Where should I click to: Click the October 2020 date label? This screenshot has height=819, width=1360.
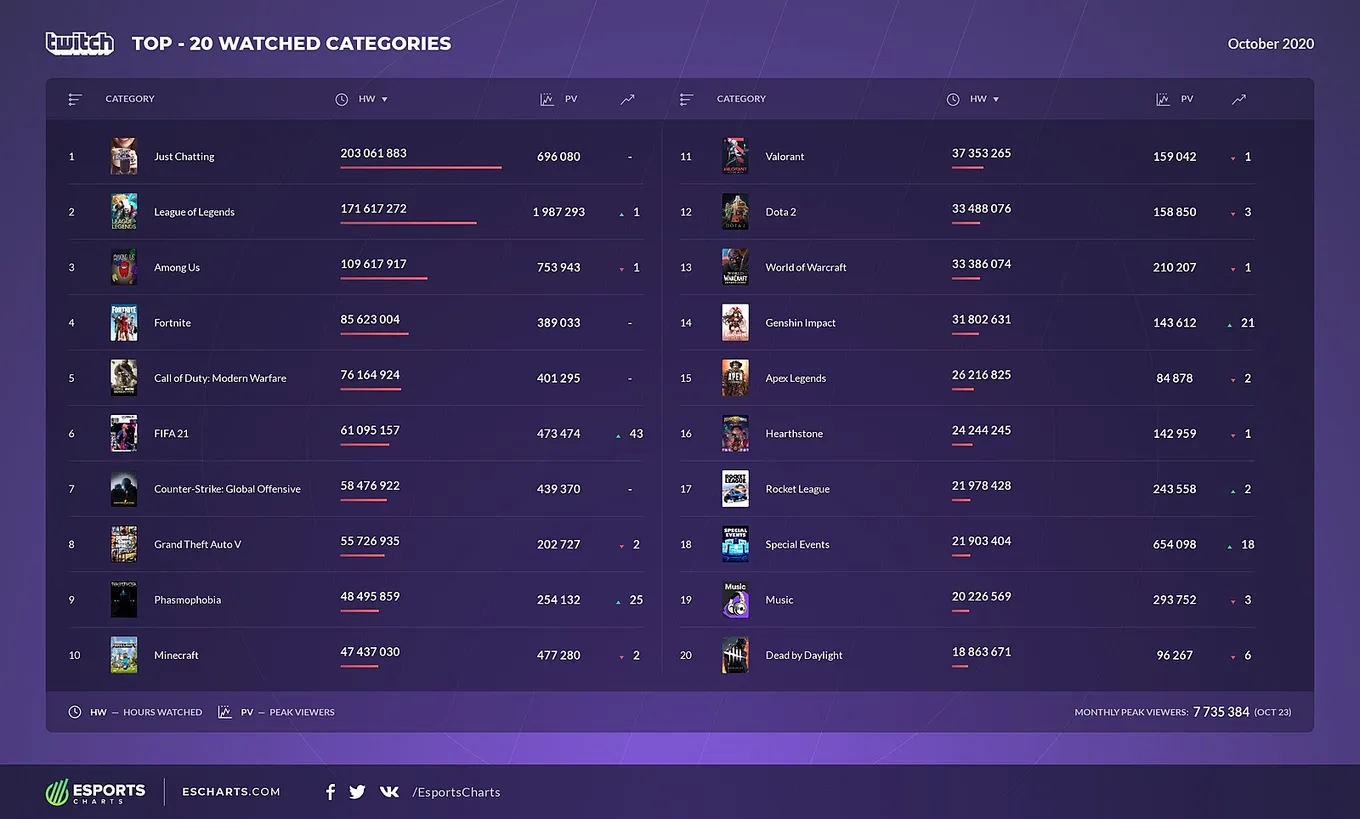click(x=1271, y=44)
